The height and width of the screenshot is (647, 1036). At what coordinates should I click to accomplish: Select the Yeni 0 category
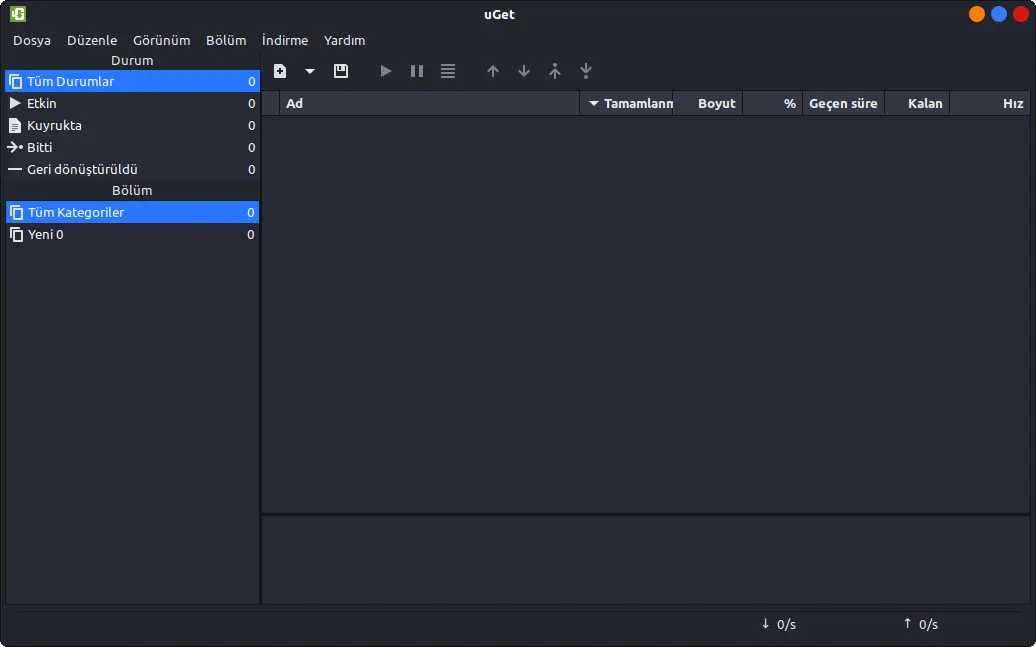point(132,234)
